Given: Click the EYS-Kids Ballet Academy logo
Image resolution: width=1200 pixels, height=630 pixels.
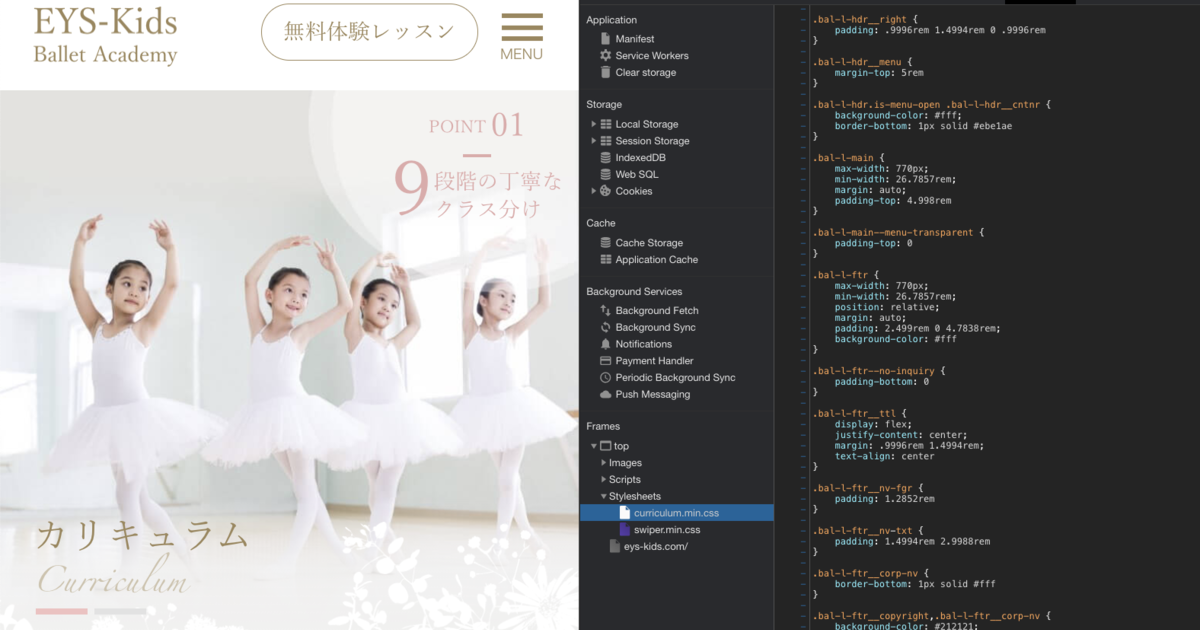Looking at the screenshot, I should point(106,35).
